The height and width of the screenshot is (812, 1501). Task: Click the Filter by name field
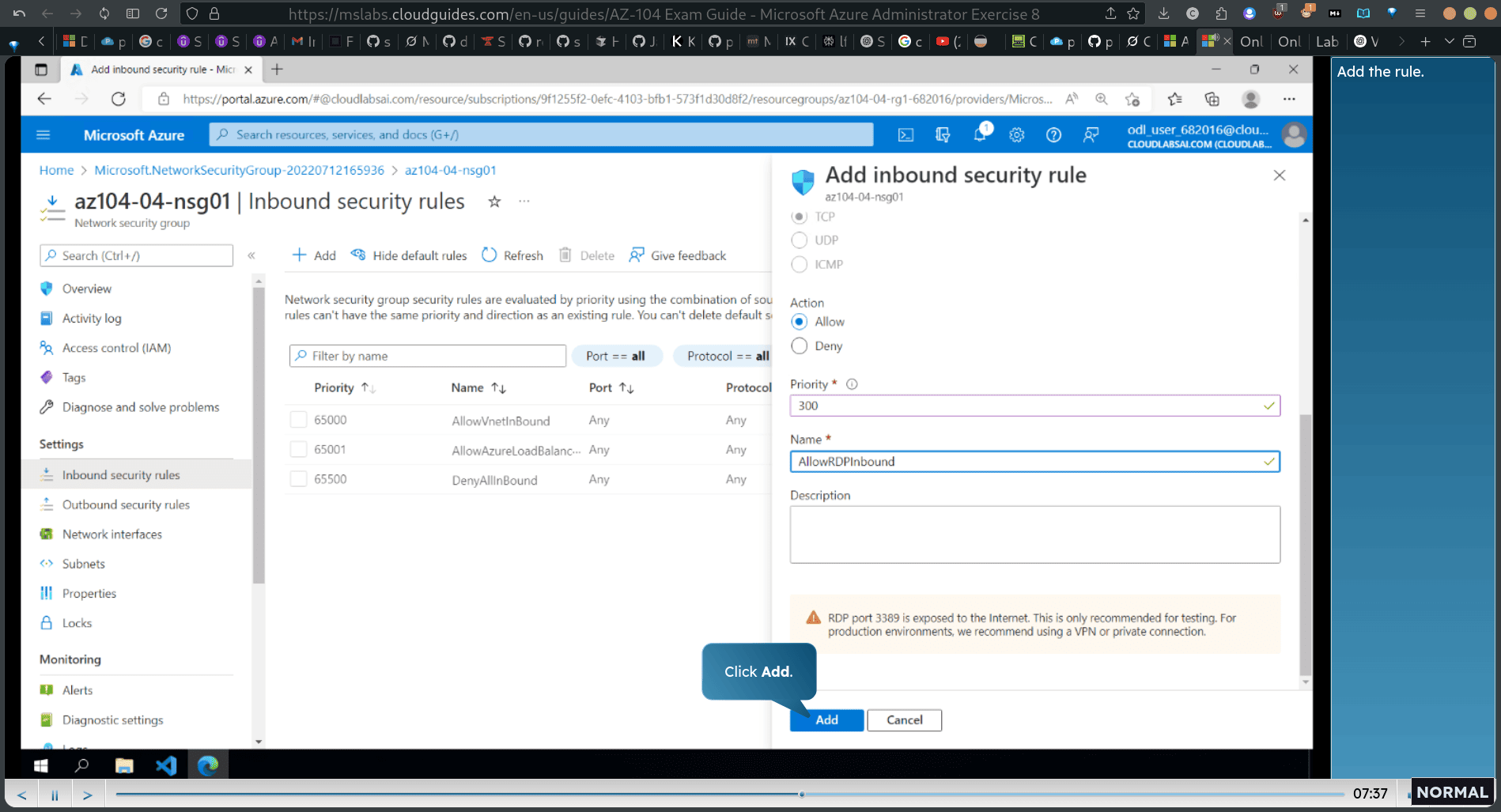pyautogui.click(x=428, y=357)
